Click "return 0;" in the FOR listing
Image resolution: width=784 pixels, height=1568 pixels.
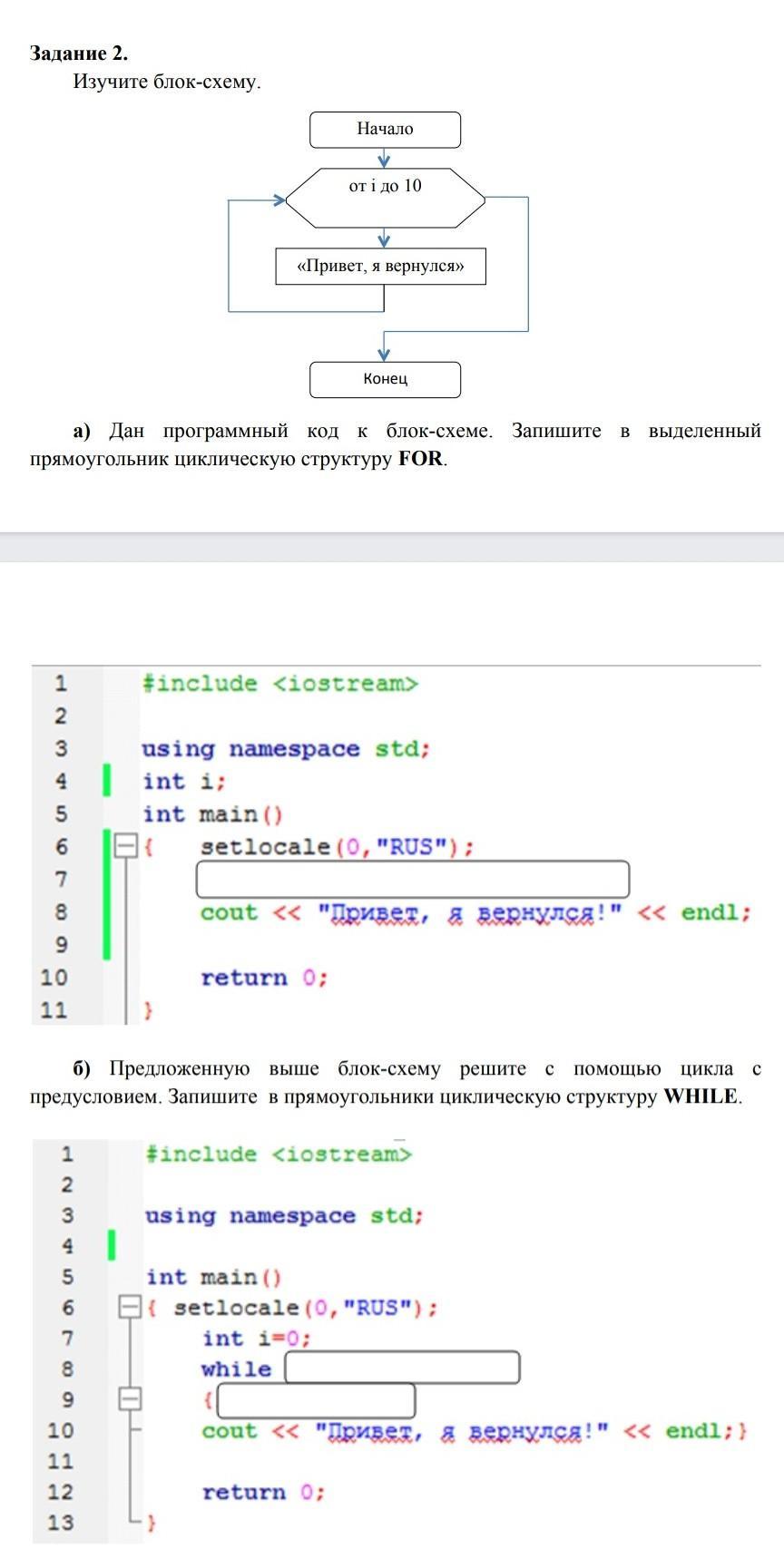pyautogui.click(x=263, y=978)
